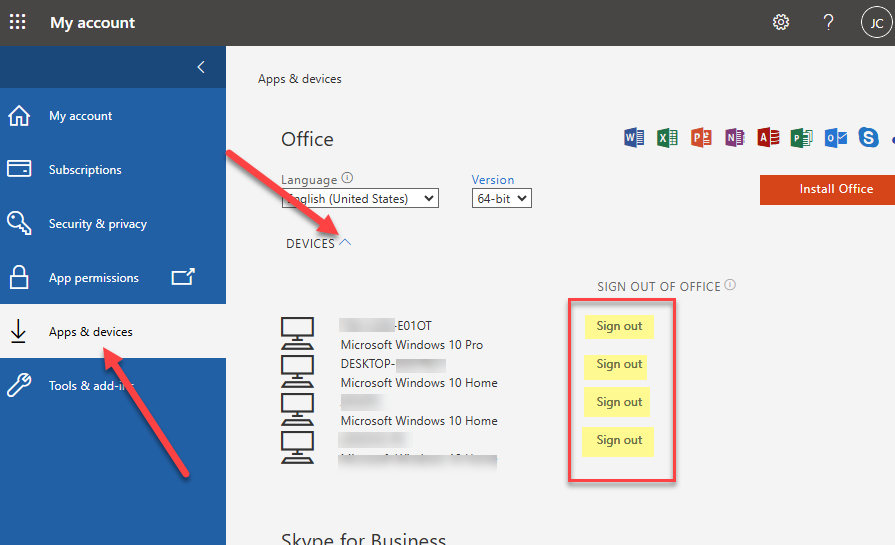Open Security & privacy section
Image resolution: width=895 pixels, height=545 pixels.
[x=113, y=224]
